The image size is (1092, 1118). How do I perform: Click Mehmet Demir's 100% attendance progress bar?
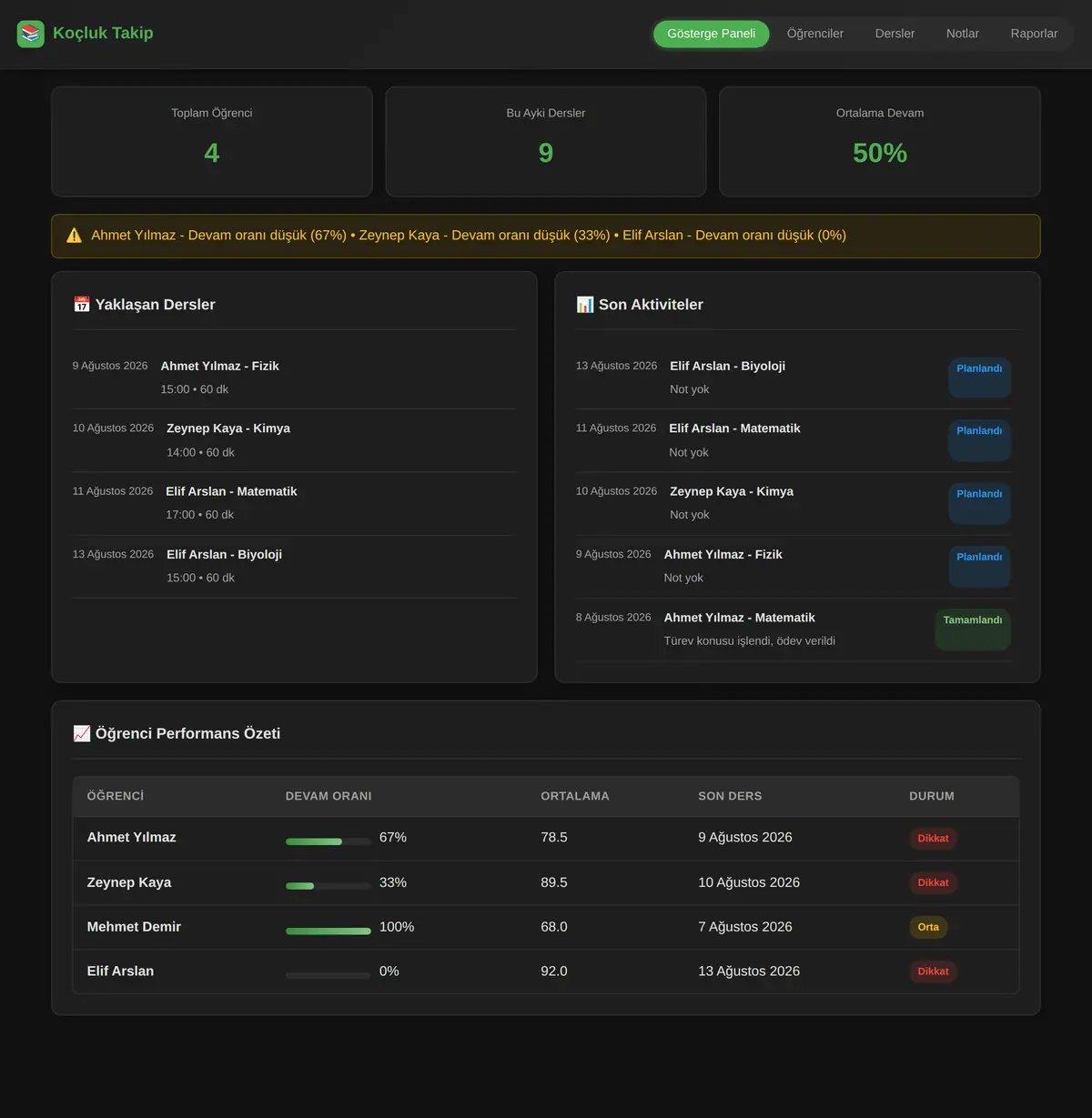point(329,931)
